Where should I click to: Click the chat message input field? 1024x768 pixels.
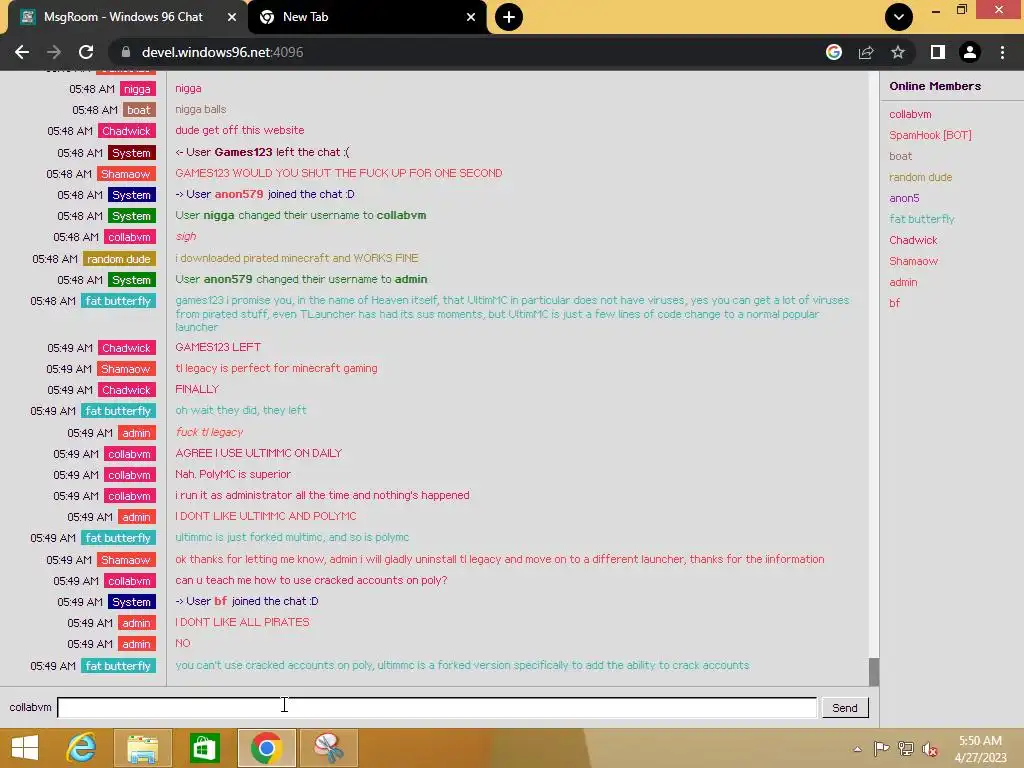437,707
